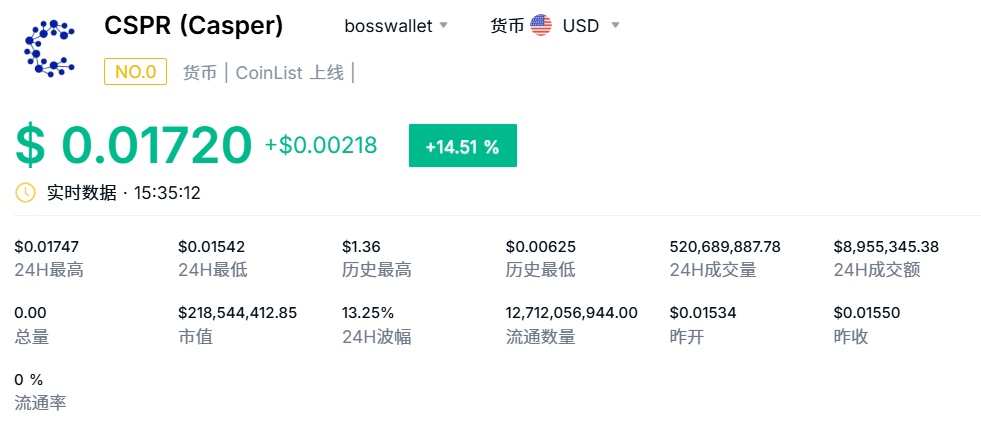Screen dimensions: 981x426
Task: Expand the USD currency dropdown
Action: [x=615, y=26]
